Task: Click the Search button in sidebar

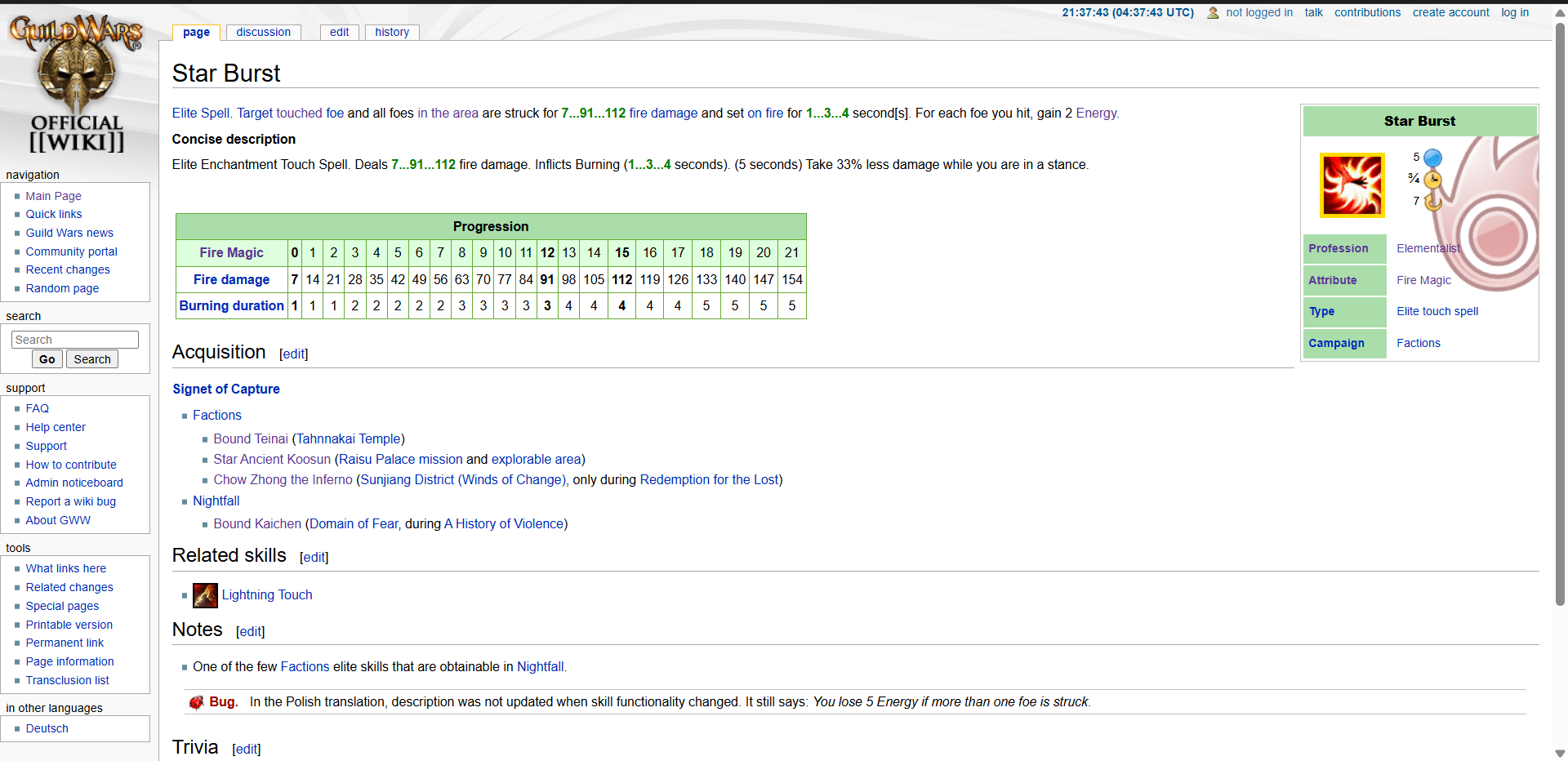Action: tap(92, 359)
